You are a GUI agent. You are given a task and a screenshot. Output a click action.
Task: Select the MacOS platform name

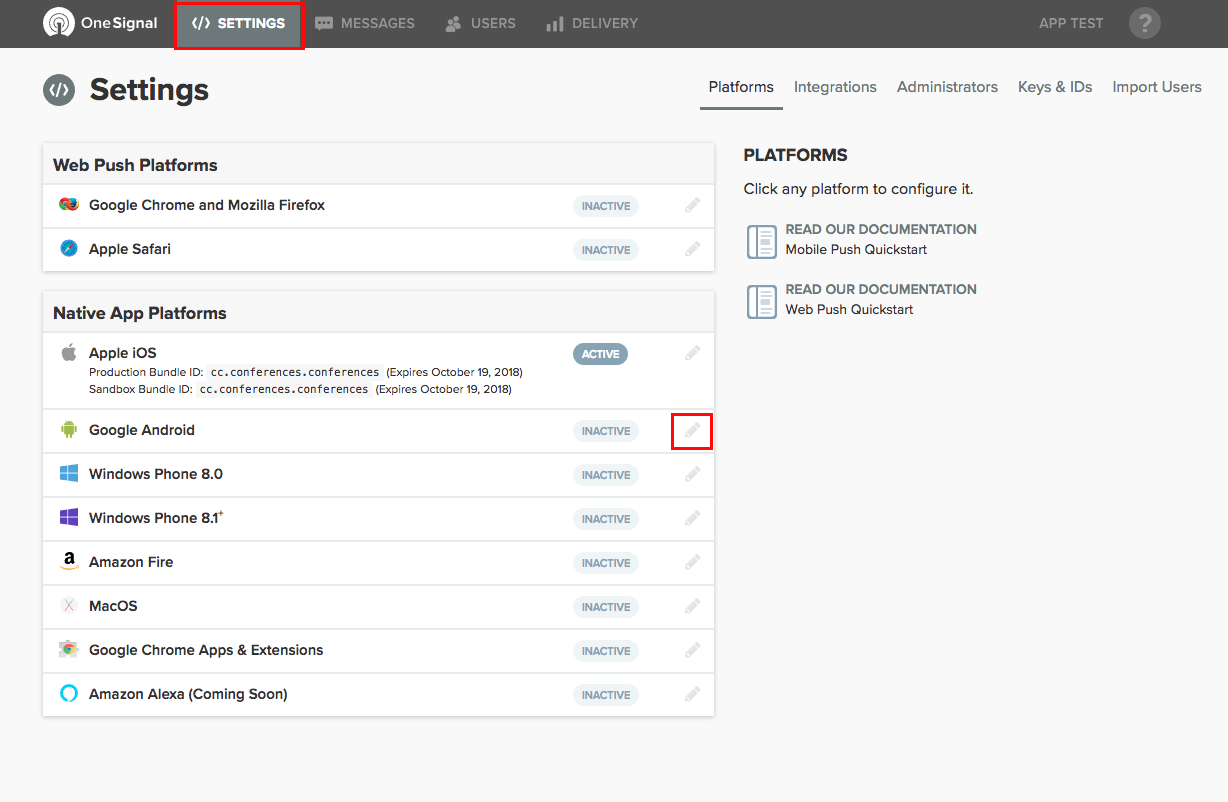(113, 606)
